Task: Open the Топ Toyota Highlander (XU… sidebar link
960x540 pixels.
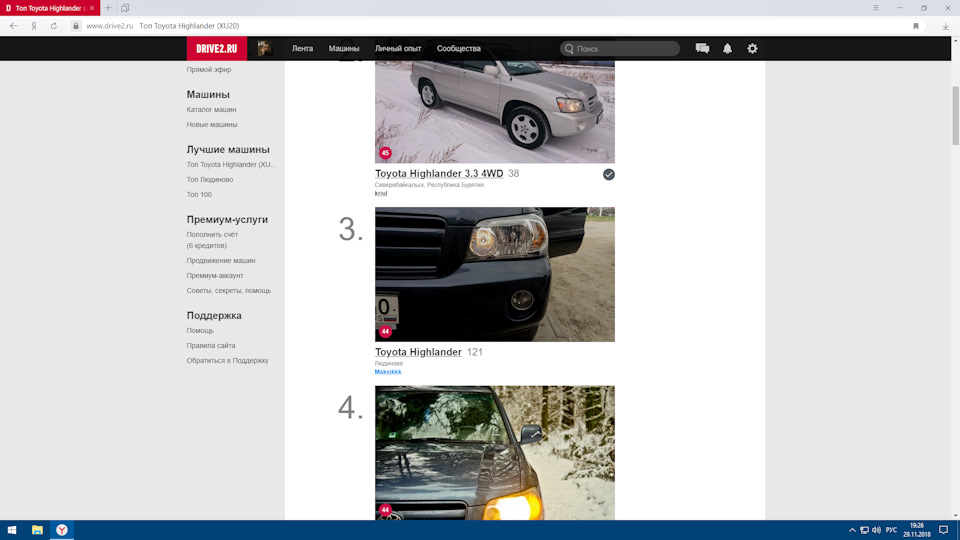Action: pos(231,164)
